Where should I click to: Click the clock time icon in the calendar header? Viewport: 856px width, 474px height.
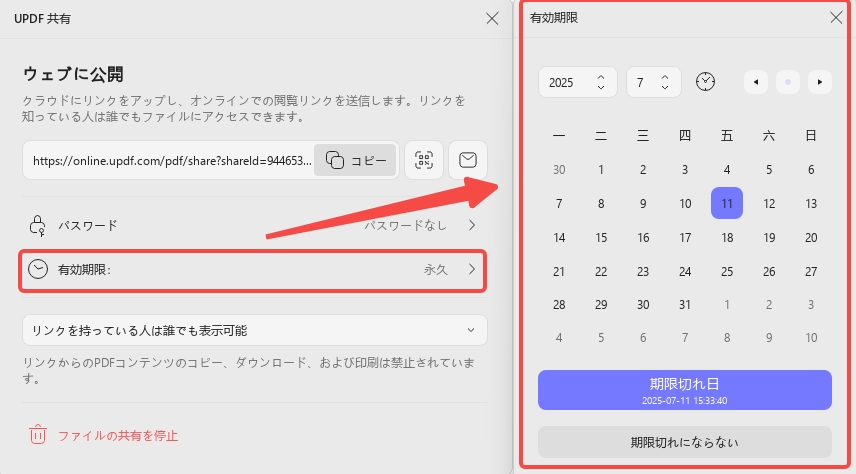click(705, 82)
